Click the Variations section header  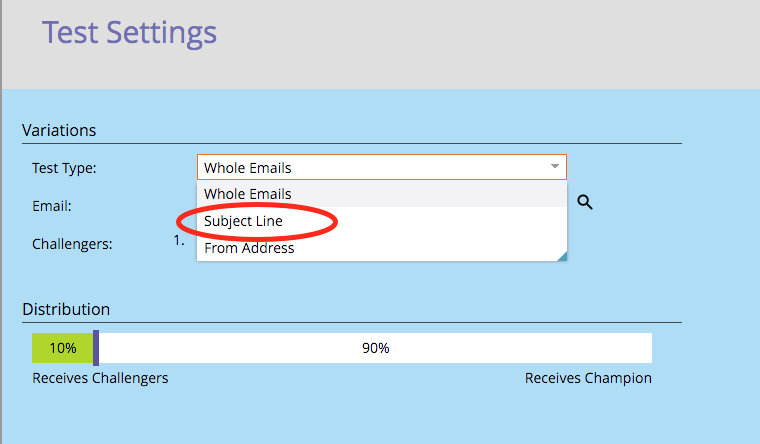59,130
